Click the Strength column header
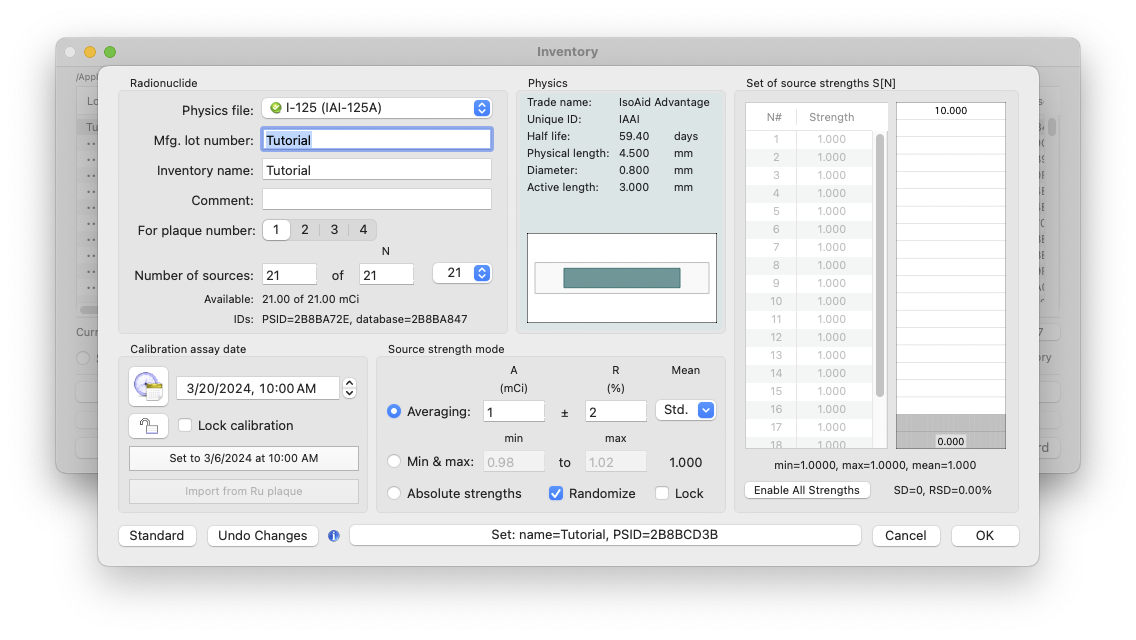Image resolution: width=1136 pixels, height=640 pixels. click(832, 117)
